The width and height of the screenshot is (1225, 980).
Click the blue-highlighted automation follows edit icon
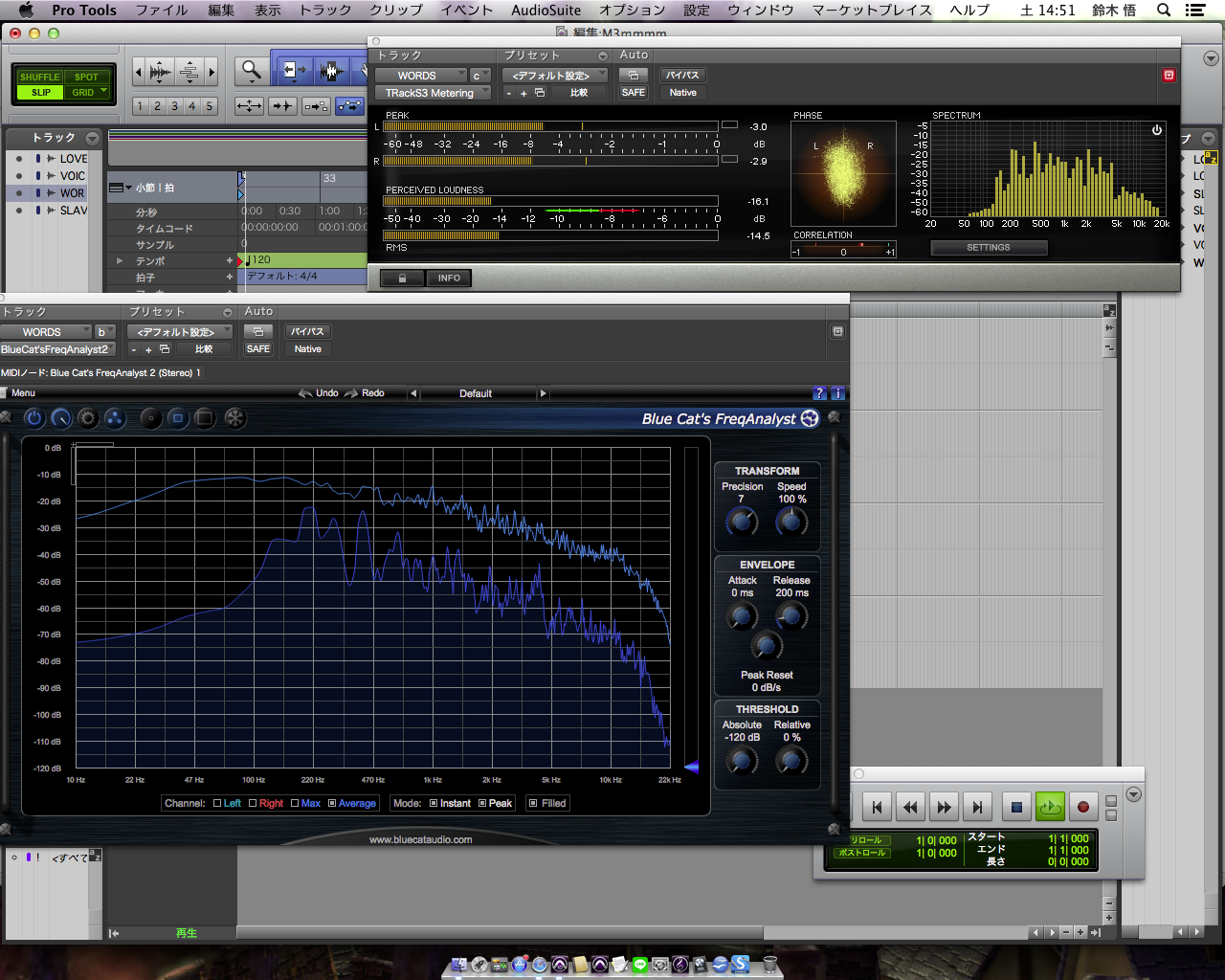tap(350, 106)
